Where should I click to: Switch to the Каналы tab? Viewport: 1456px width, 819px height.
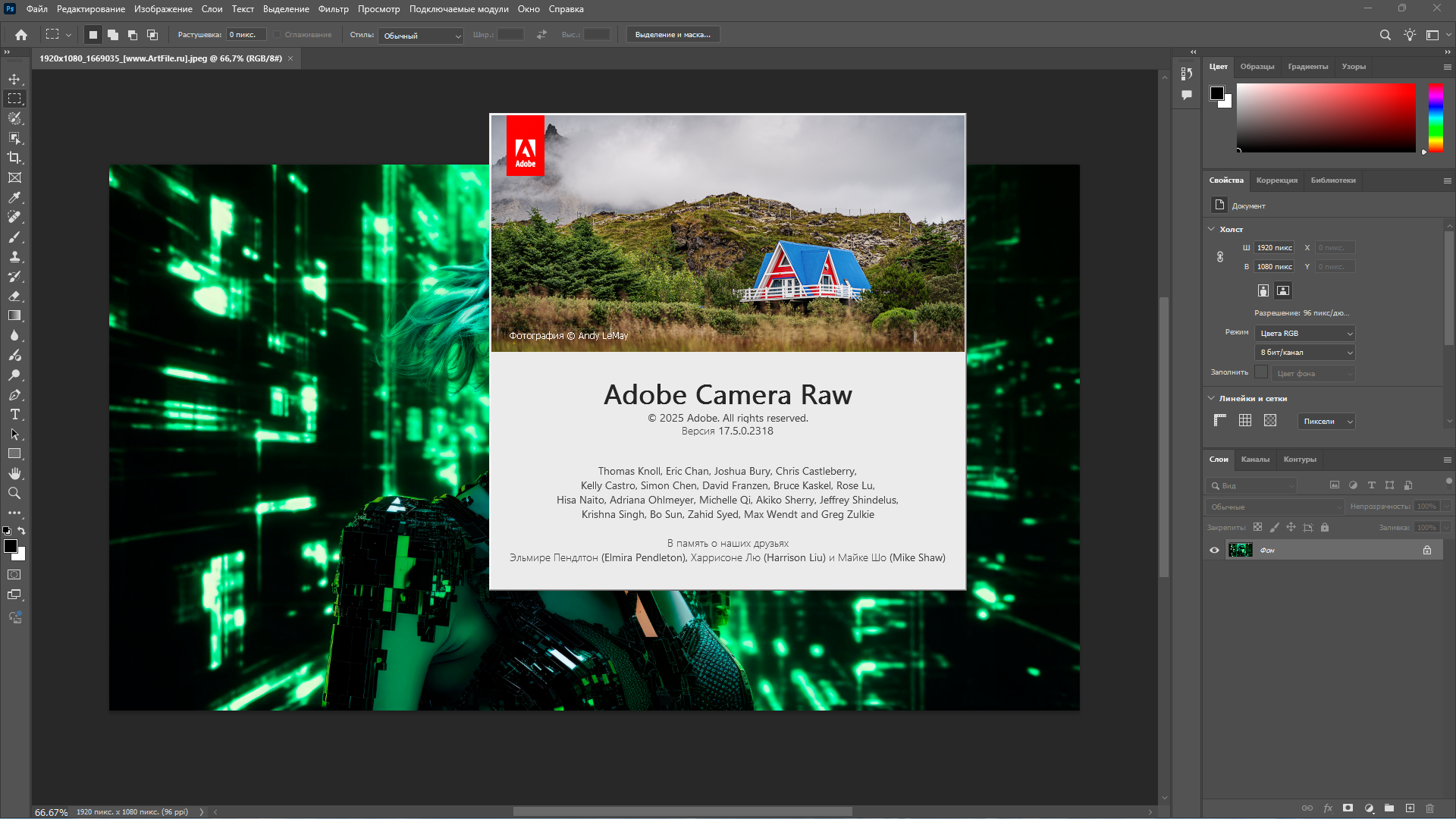click(x=1254, y=460)
